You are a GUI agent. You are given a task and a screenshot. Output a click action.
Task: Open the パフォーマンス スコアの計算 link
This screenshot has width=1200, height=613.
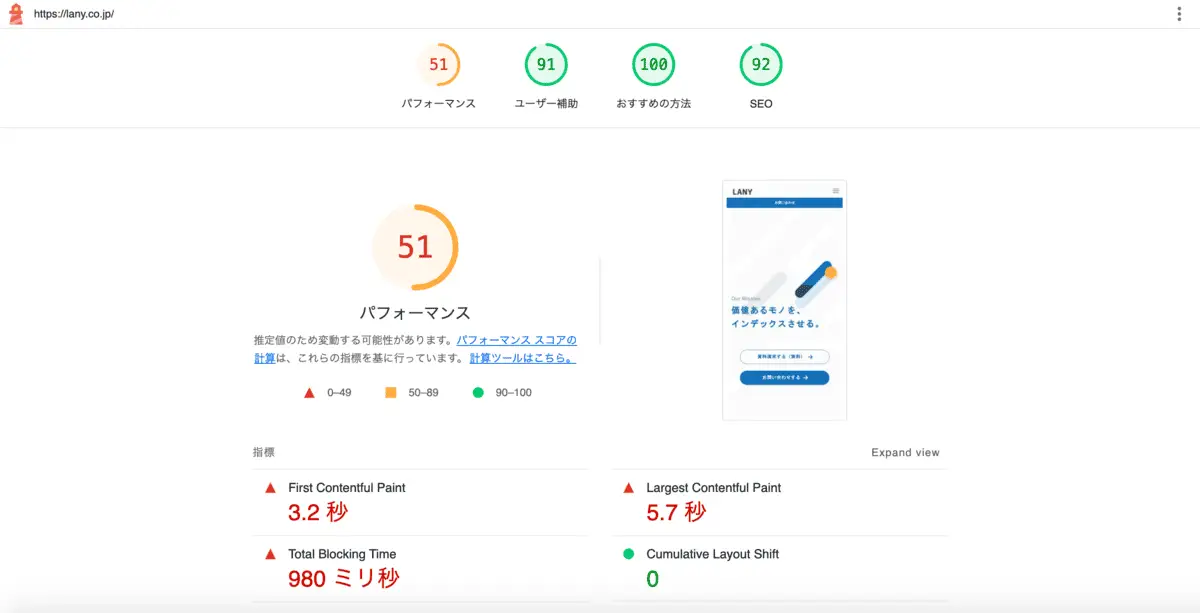[516, 340]
